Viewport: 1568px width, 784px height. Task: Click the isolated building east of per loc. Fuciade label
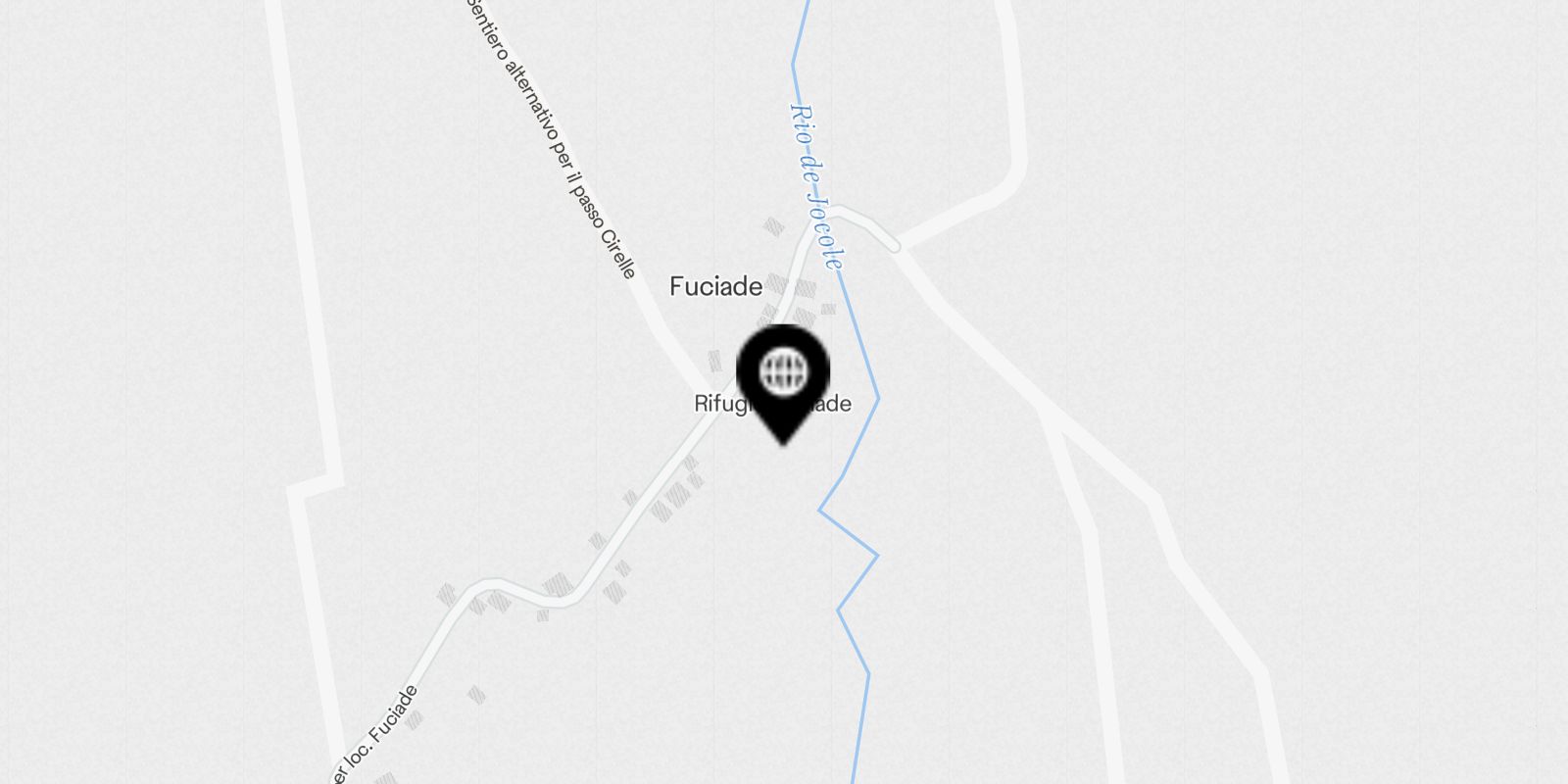coord(476,696)
